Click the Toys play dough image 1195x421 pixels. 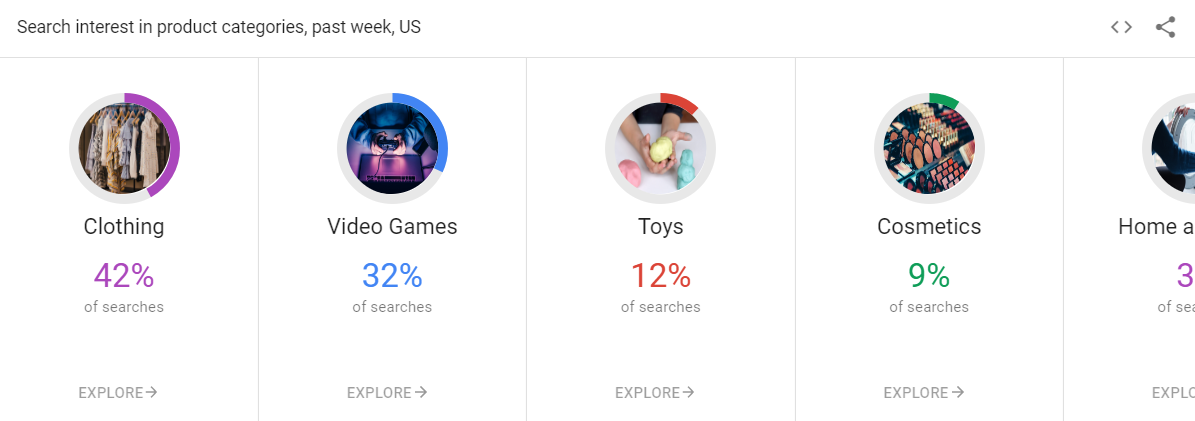pyautogui.click(x=661, y=148)
